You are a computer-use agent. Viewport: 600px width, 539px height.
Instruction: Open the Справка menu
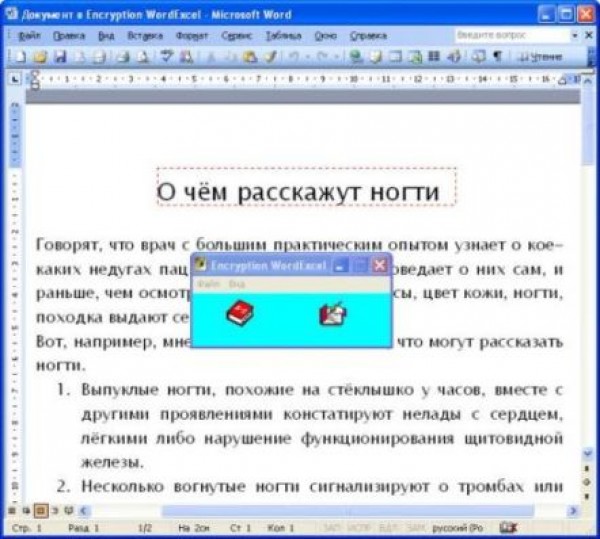point(368,36)
